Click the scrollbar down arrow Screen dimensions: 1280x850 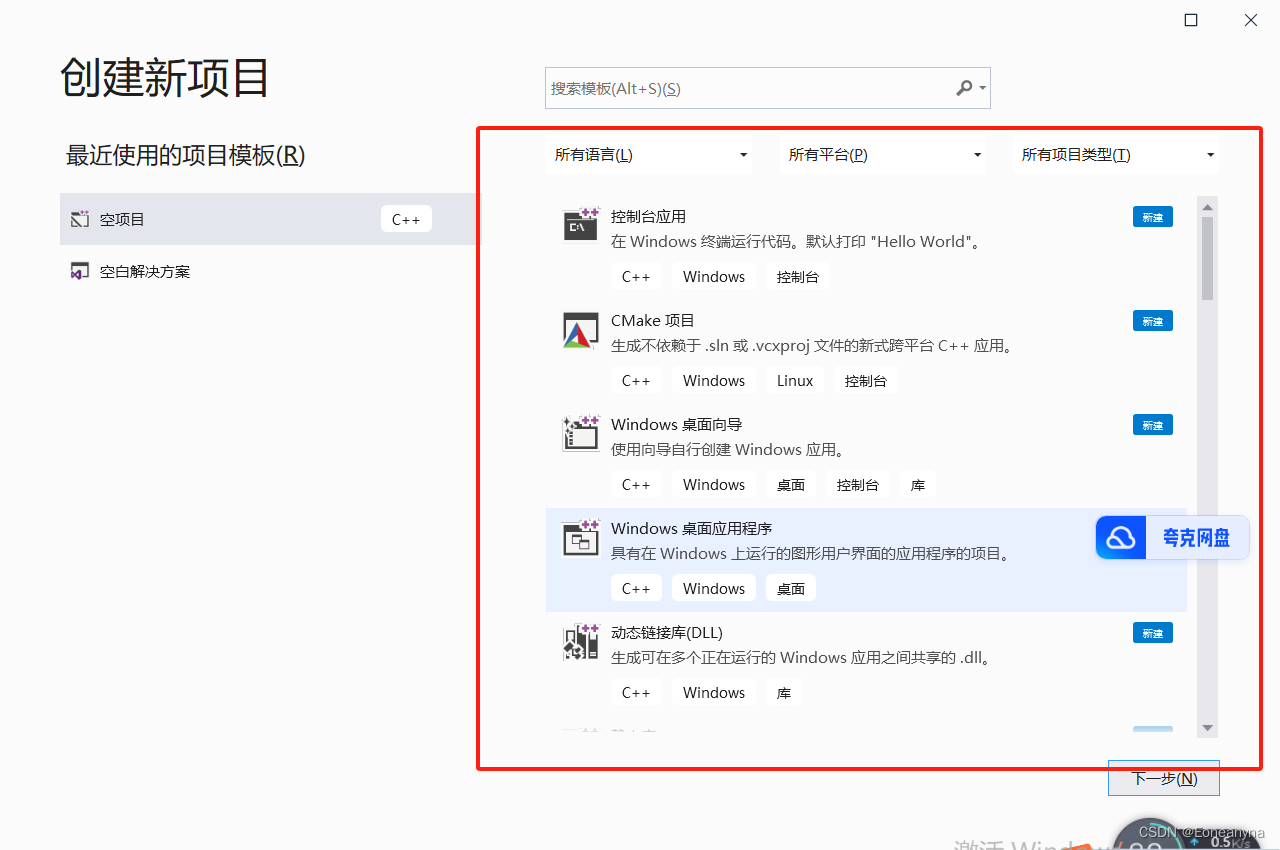pos(1207,728)
